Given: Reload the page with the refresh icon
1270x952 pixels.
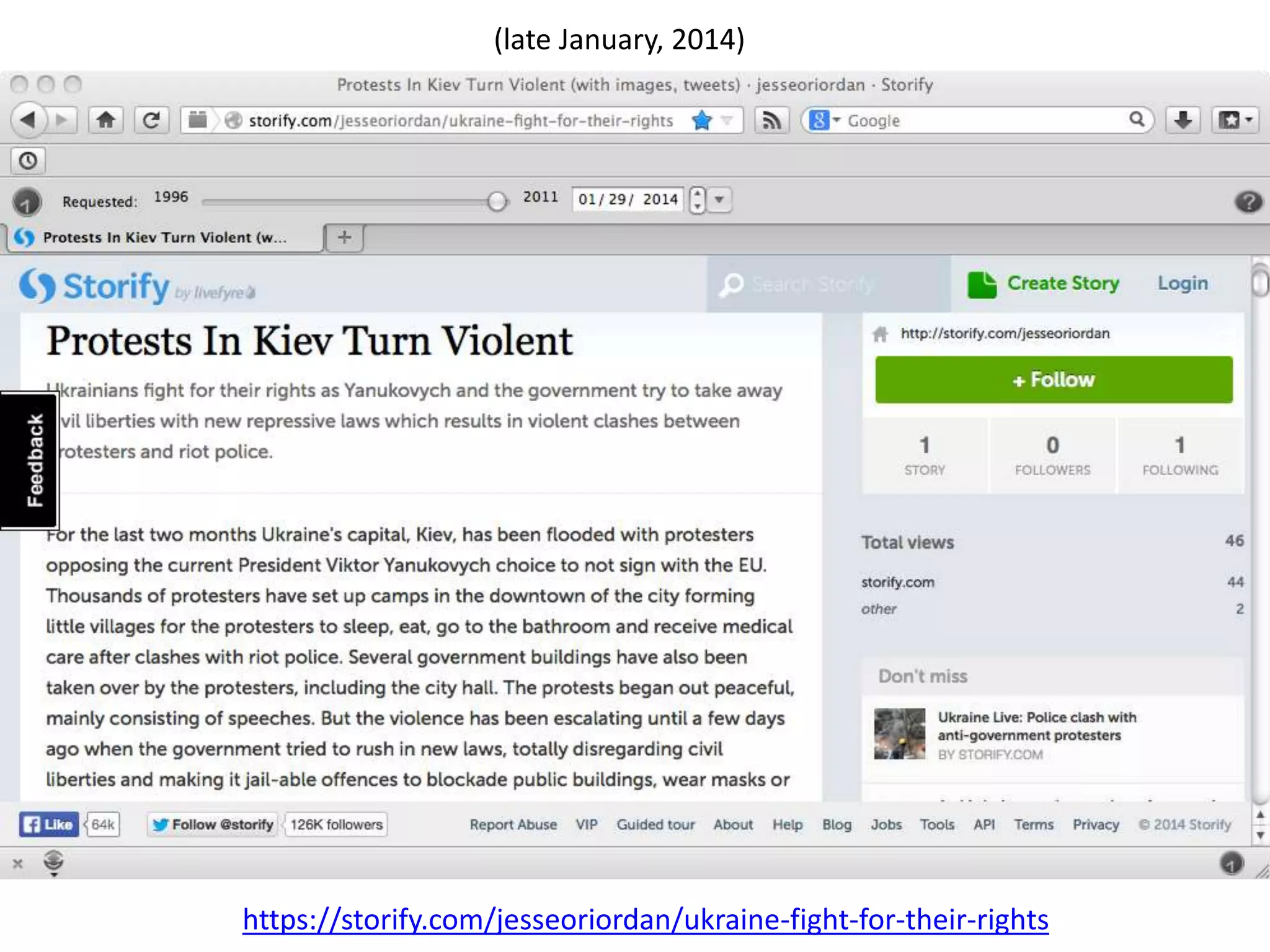Looking at the screenshot, I should tap(151, 120).
